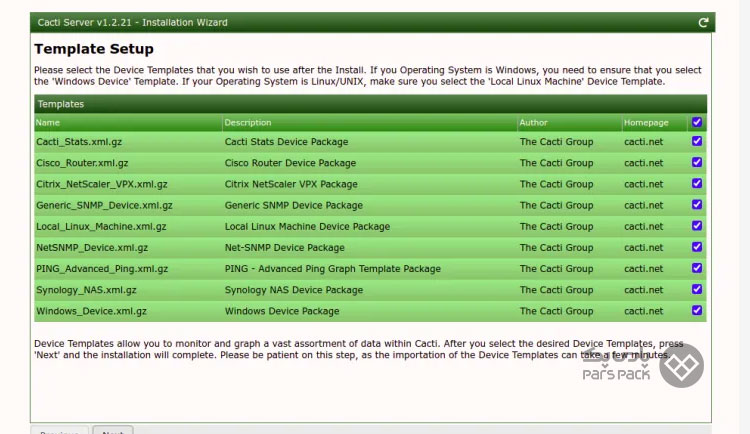Click cacti.net homepage in Windows_Device row

point(643,311)
